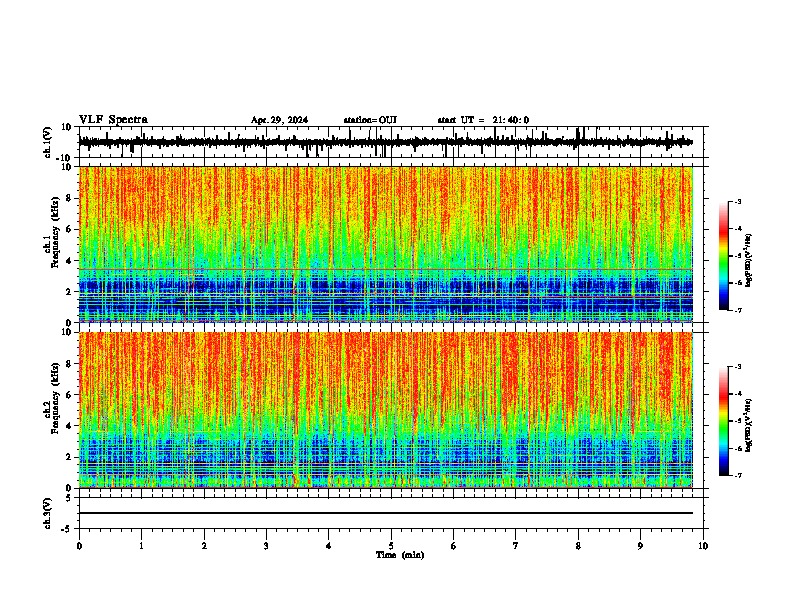Click time axis tick label "10"

[703, 546]
